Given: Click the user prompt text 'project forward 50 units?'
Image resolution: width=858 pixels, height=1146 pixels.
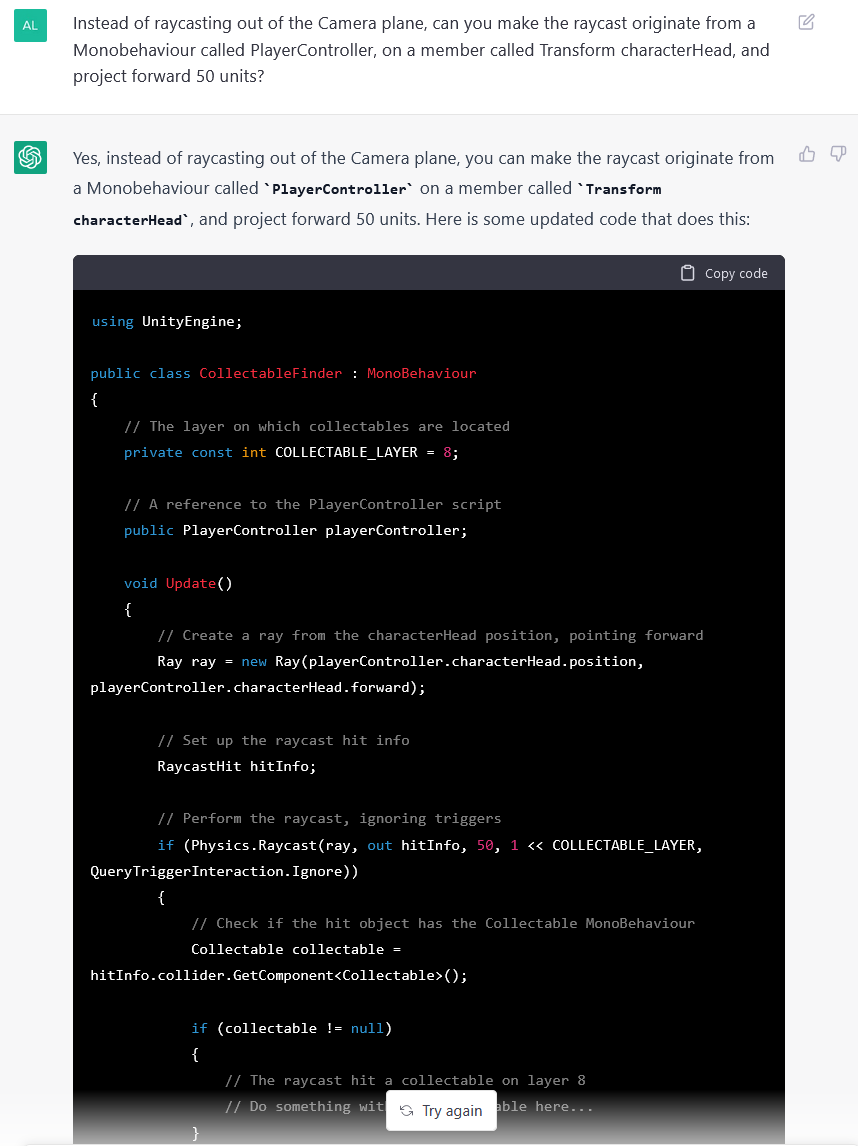Looking at the screenshot, I should (x=169, y=76).
